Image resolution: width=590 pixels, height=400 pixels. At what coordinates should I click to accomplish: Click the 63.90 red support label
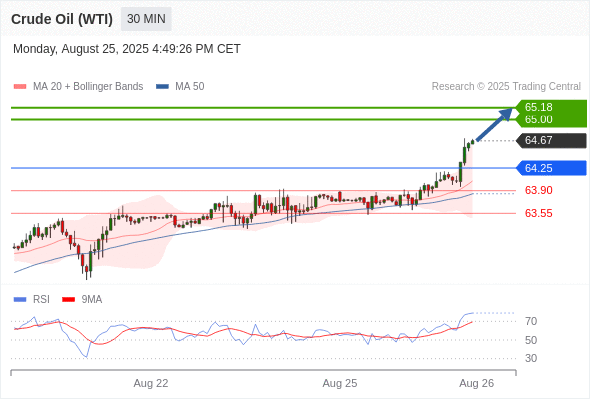[x=539, y=190]
